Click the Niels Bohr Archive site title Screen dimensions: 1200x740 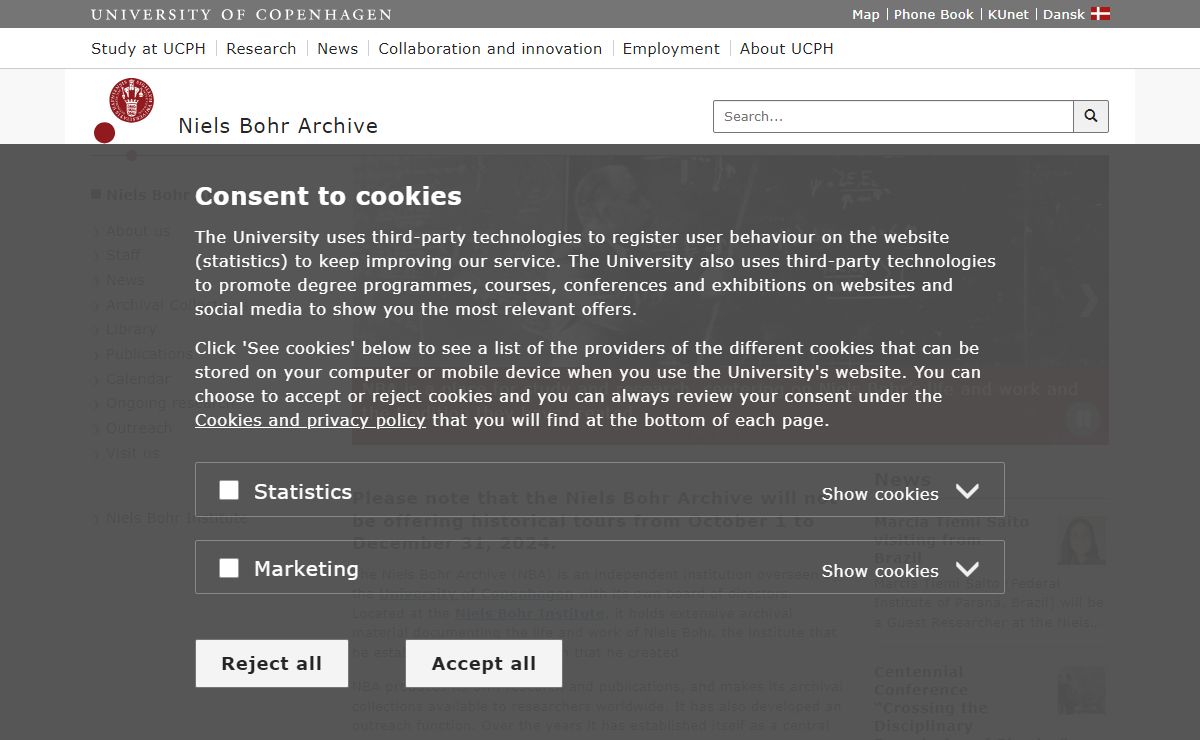278,126
